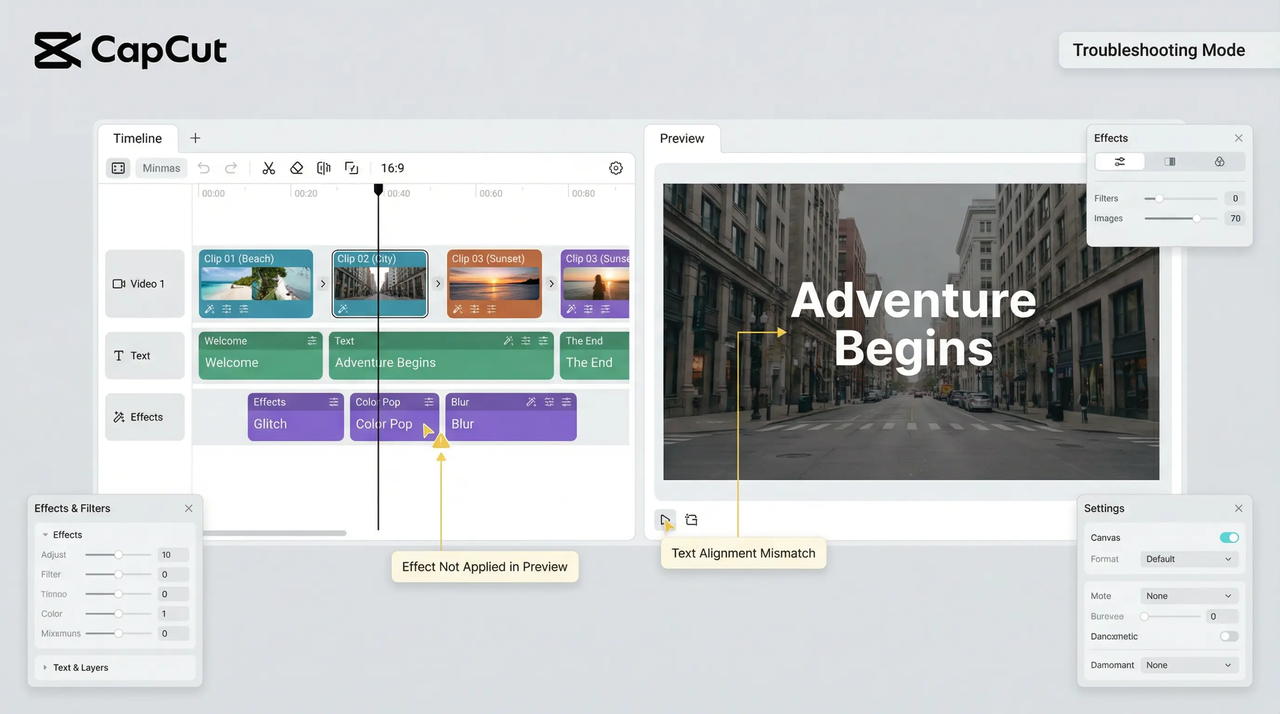
Task: Click the mirror/flip icon in timeline toolbar
Action: click(x=324, y=168)
